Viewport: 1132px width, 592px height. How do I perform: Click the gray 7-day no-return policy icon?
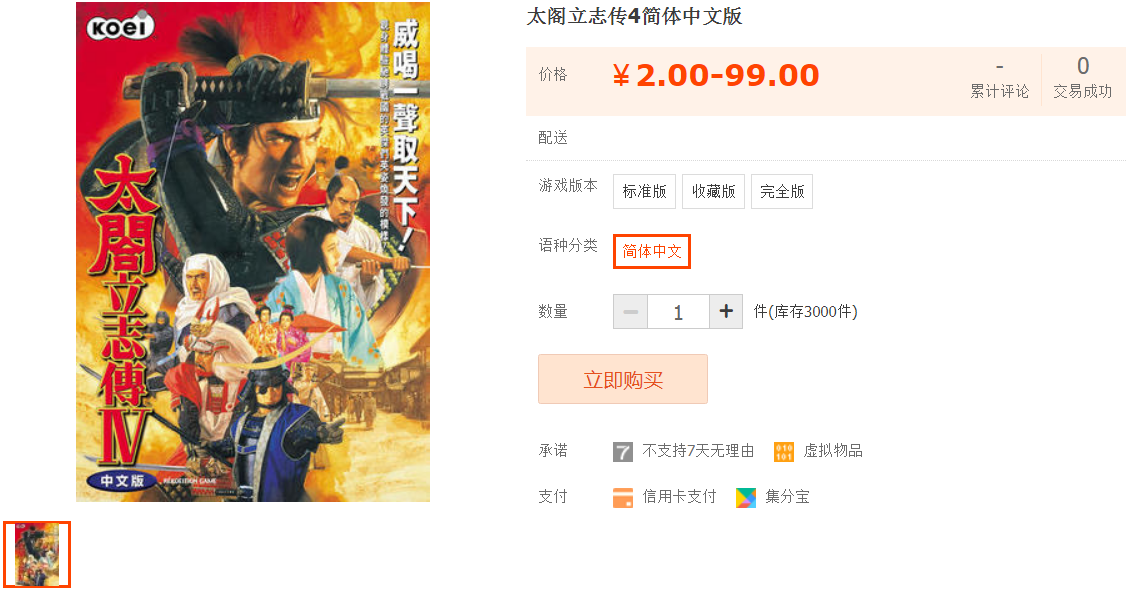pos(622,452)
